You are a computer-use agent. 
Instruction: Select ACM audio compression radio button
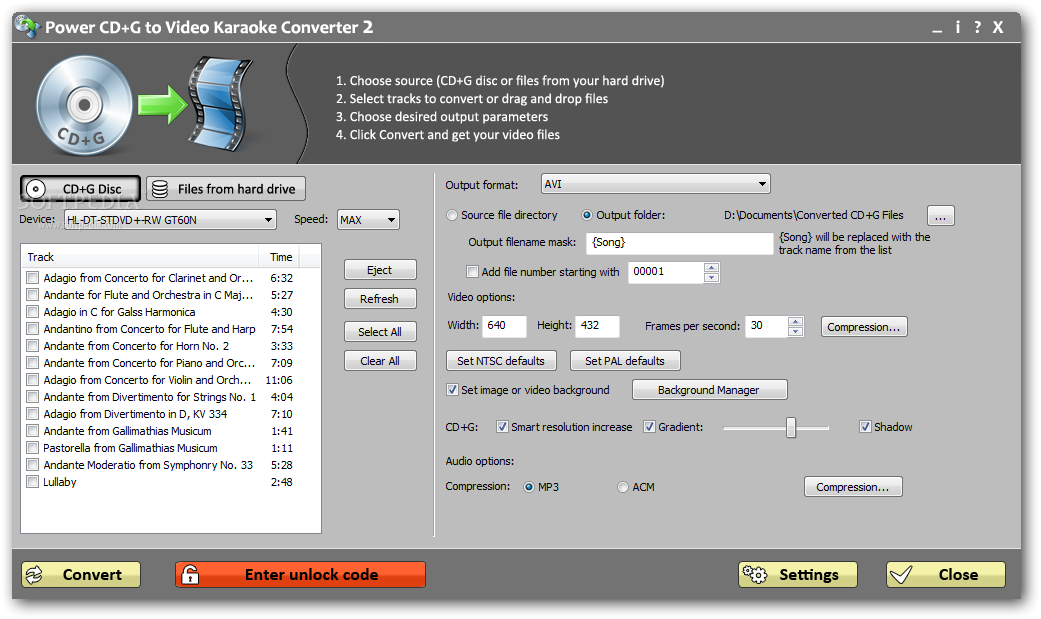coord(623,487)
